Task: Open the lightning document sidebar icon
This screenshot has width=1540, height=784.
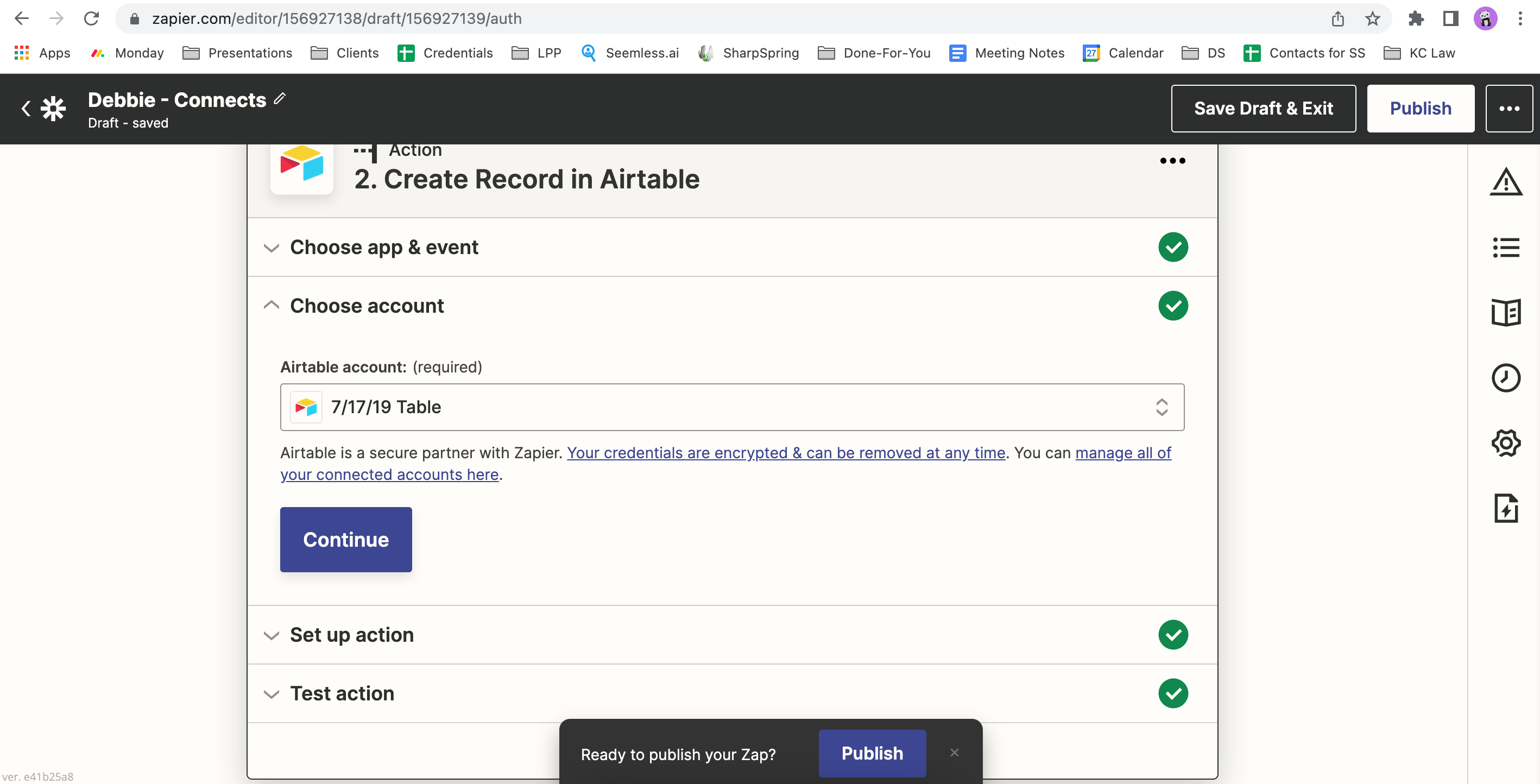Action: click(x=1505, y=509)
